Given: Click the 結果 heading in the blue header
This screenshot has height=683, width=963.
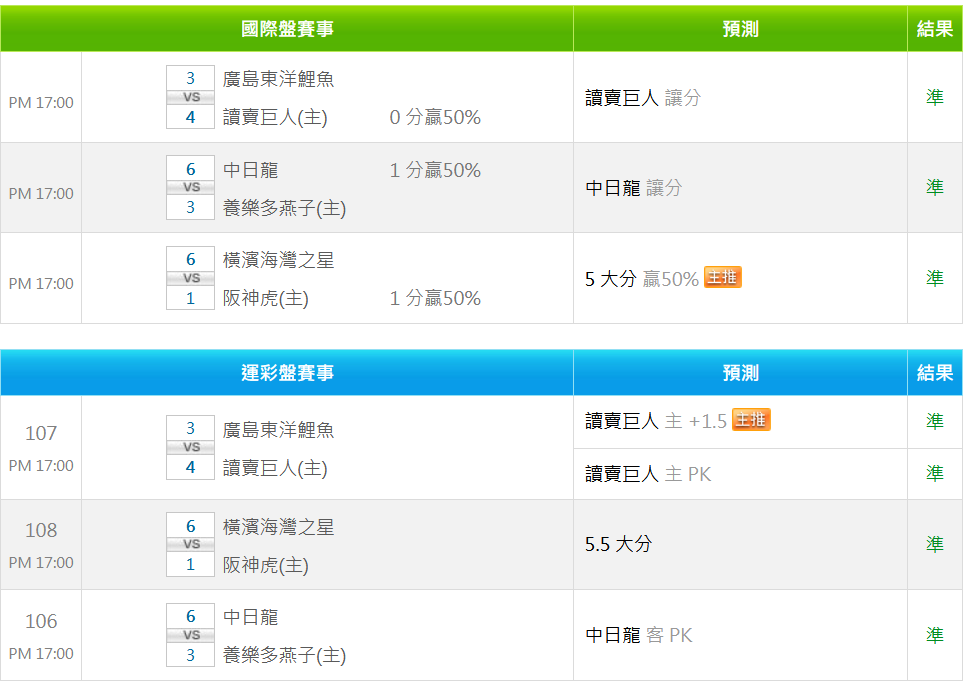Looking at the screenshot, I should (935, 373).
